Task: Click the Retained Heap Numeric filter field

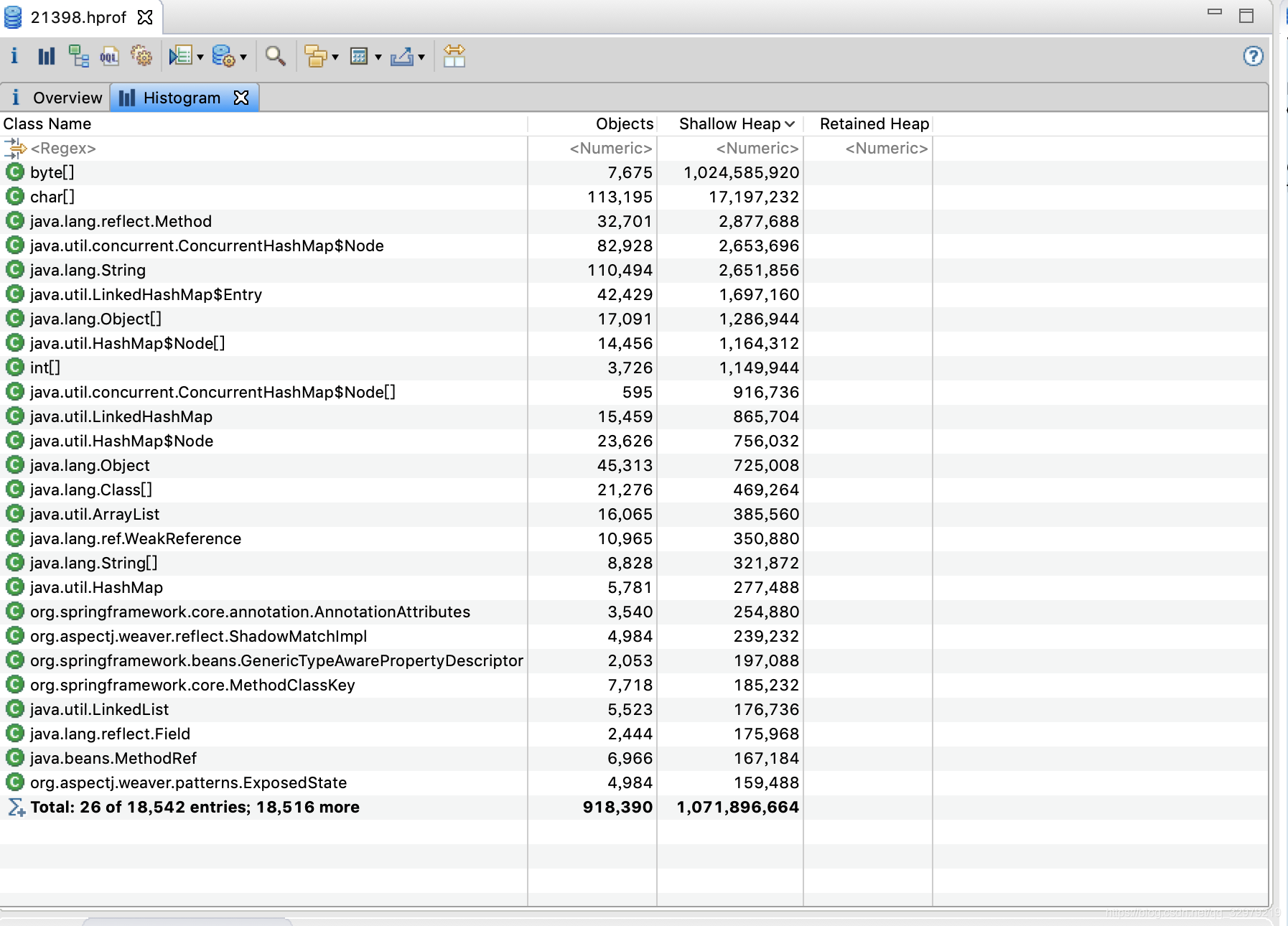Action: pyautogui.click(x=868, y=149)
